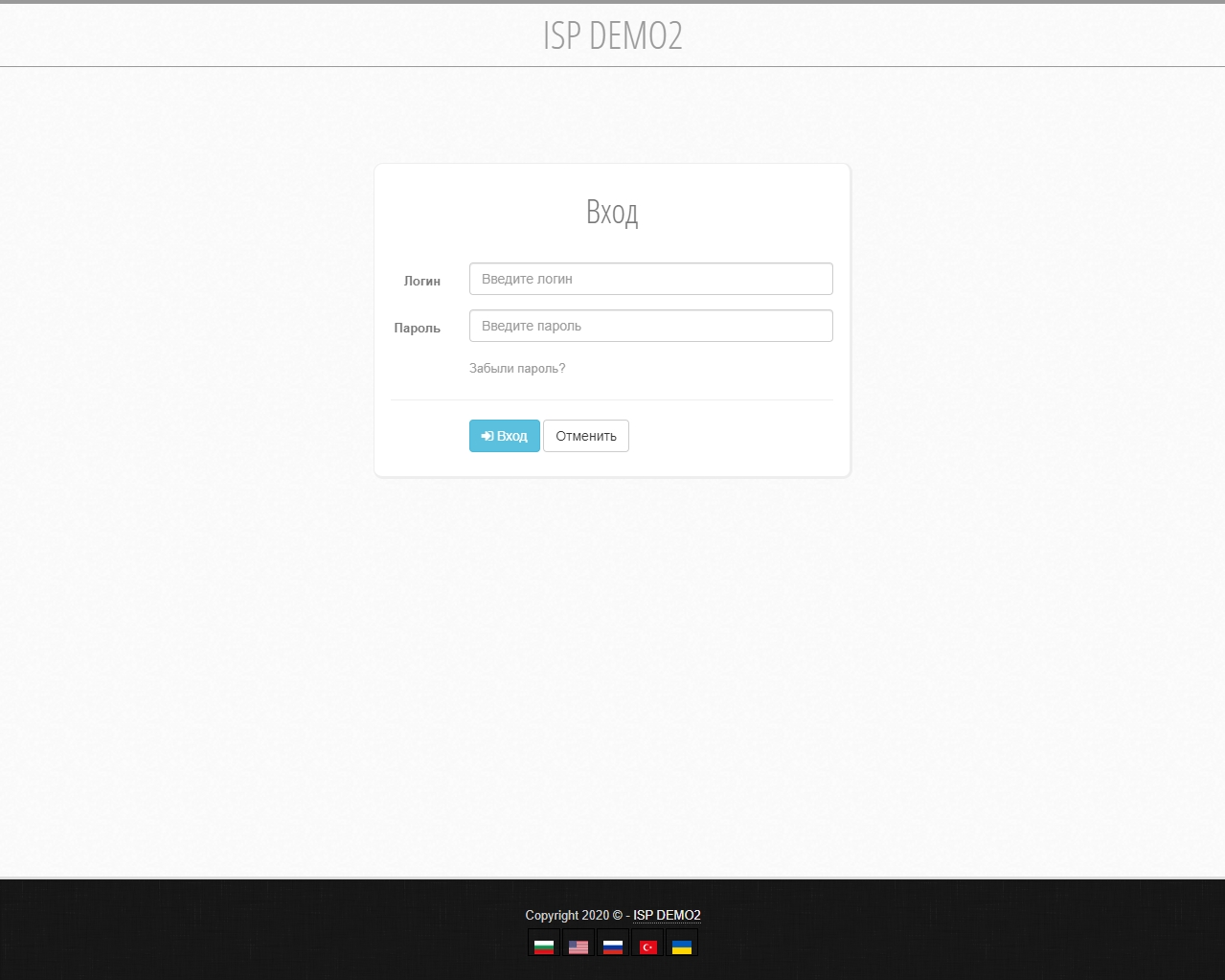1225x980 pixels.
Task: Focus the 'Введите пароль' input field
Action: 650,326
